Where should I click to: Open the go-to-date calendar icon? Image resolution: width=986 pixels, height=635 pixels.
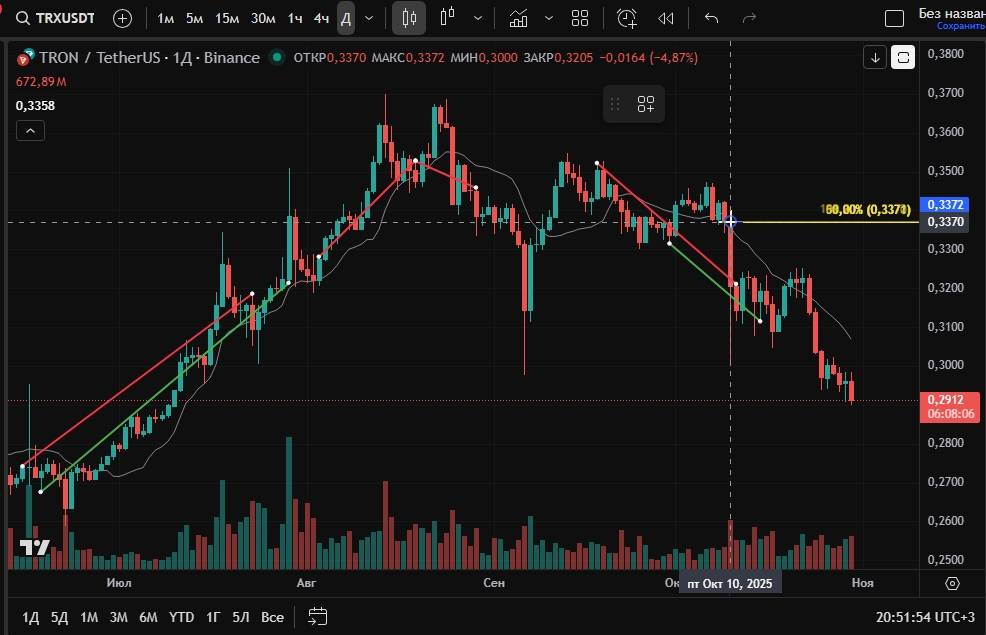318,616
